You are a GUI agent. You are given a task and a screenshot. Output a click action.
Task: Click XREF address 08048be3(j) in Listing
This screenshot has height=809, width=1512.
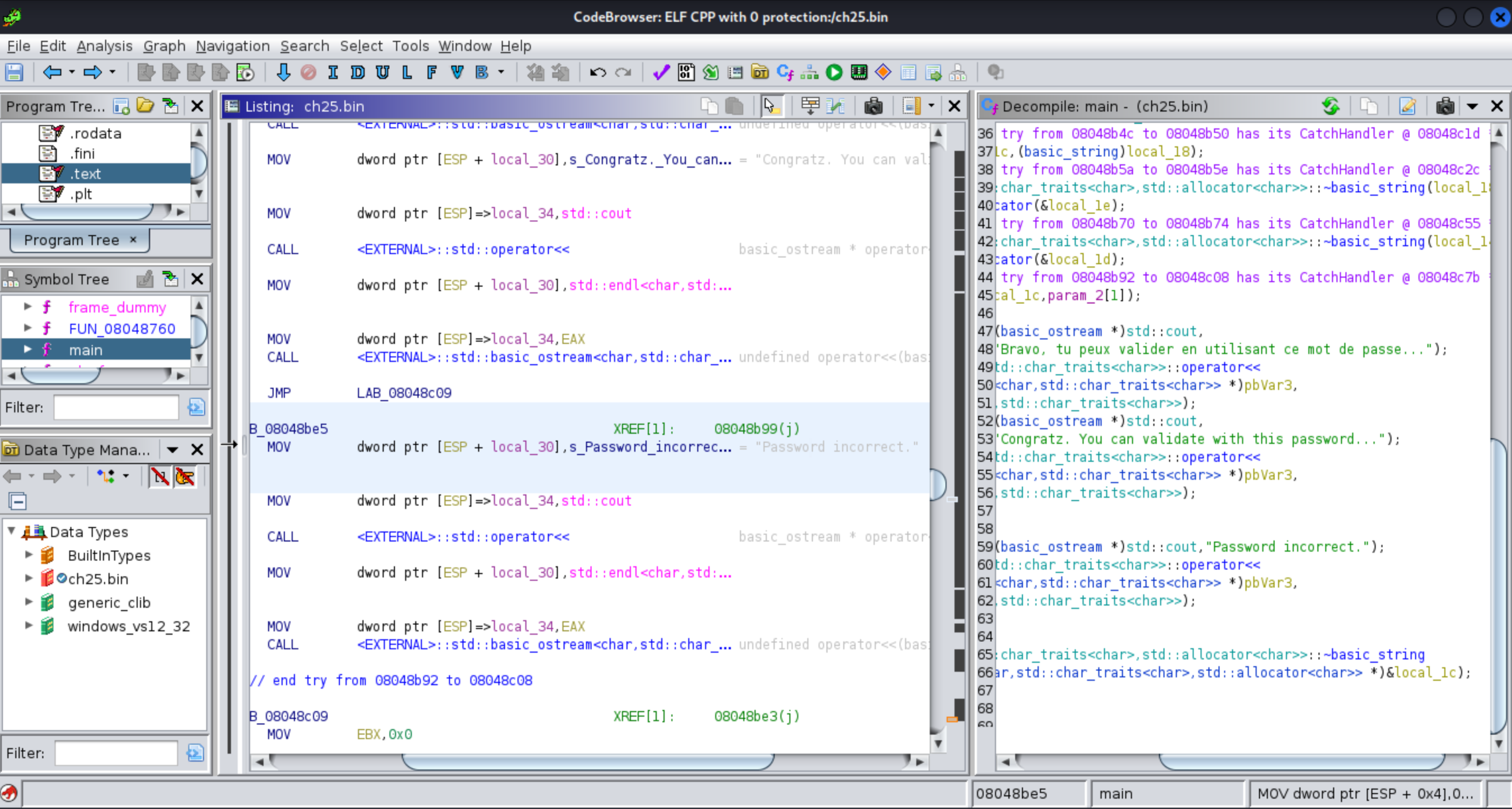757,716
